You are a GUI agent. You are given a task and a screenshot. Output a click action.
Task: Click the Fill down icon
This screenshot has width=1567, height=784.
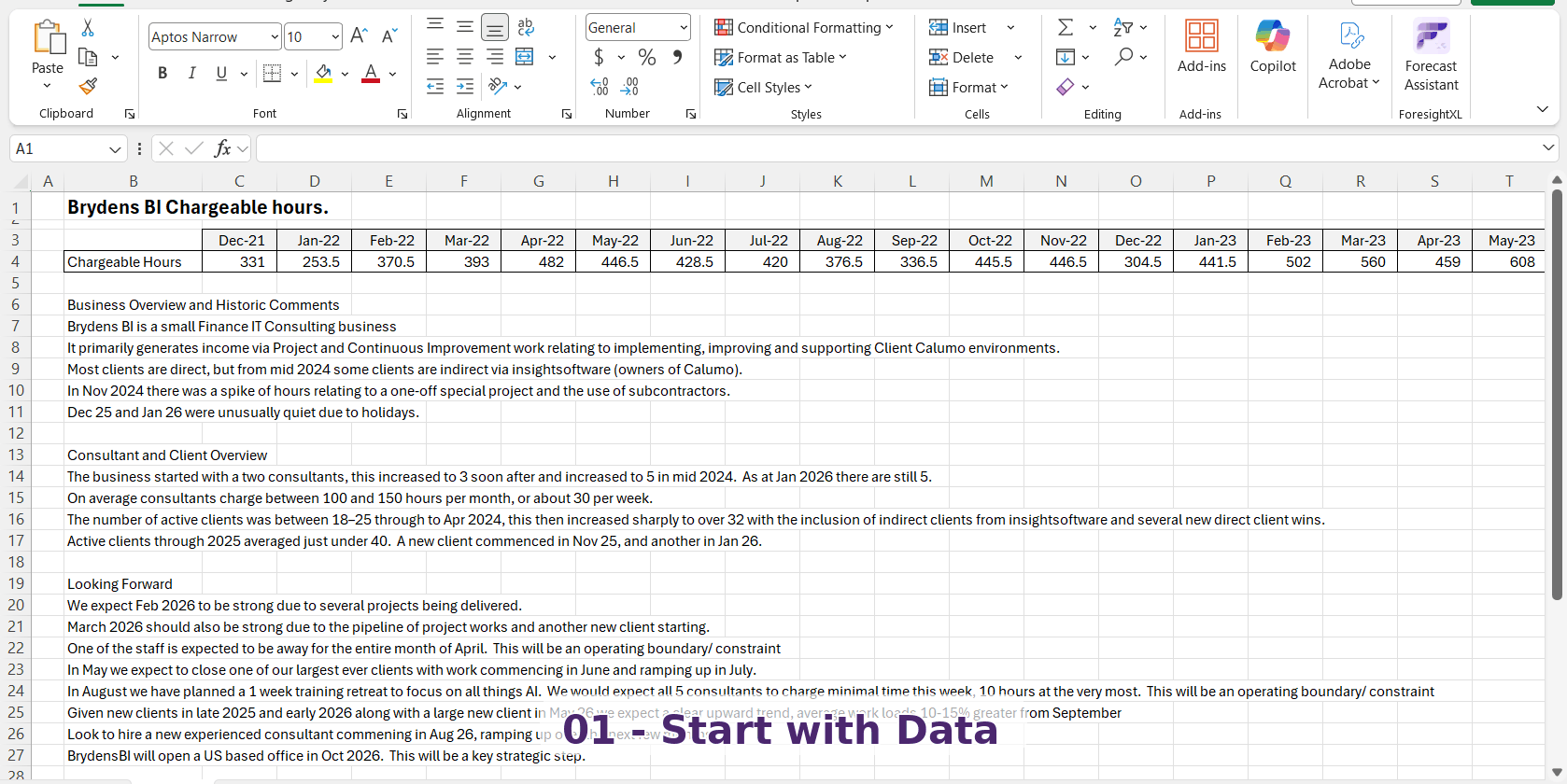[x=1066, y=57]
